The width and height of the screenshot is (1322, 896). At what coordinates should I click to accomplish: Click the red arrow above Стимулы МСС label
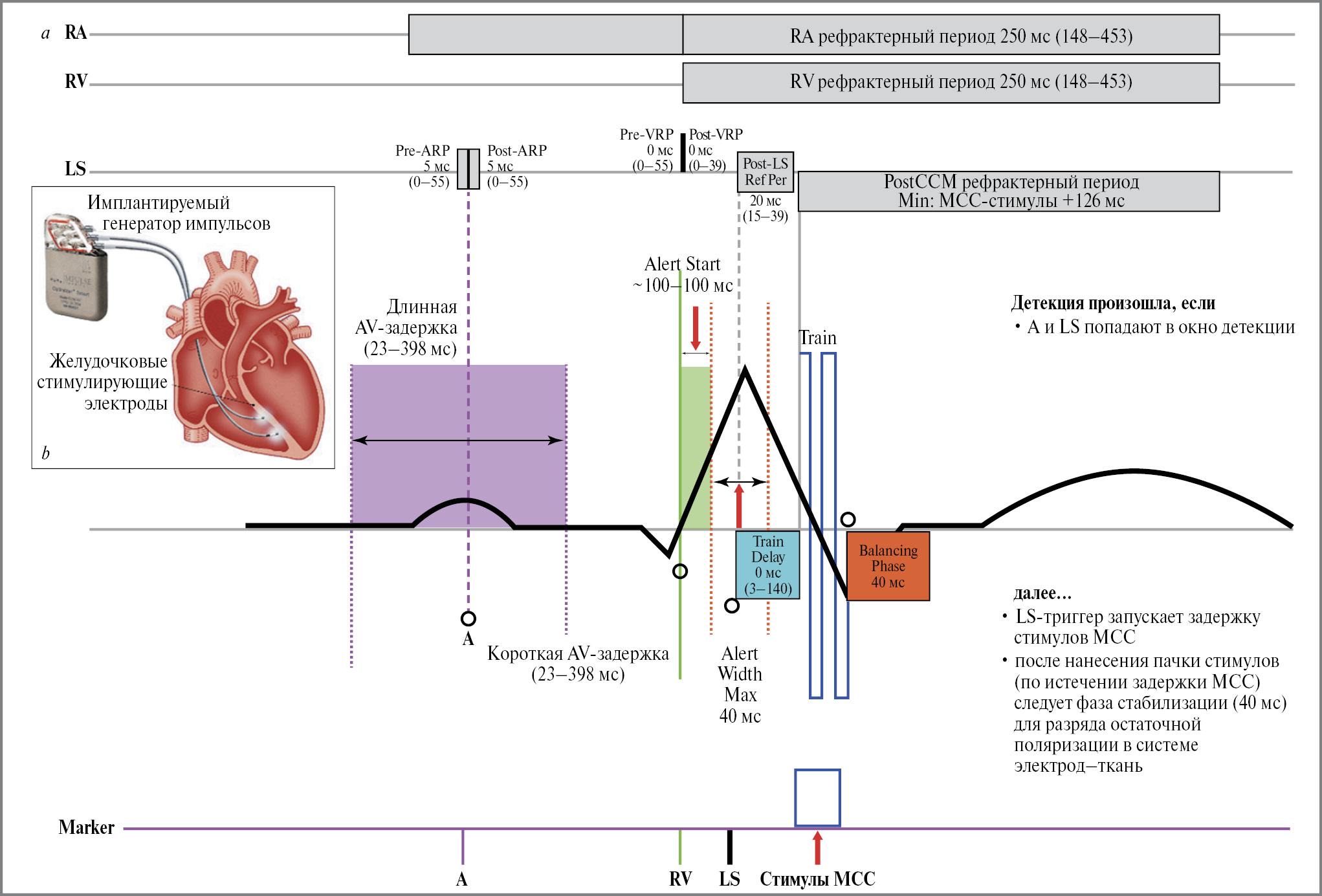817,847
